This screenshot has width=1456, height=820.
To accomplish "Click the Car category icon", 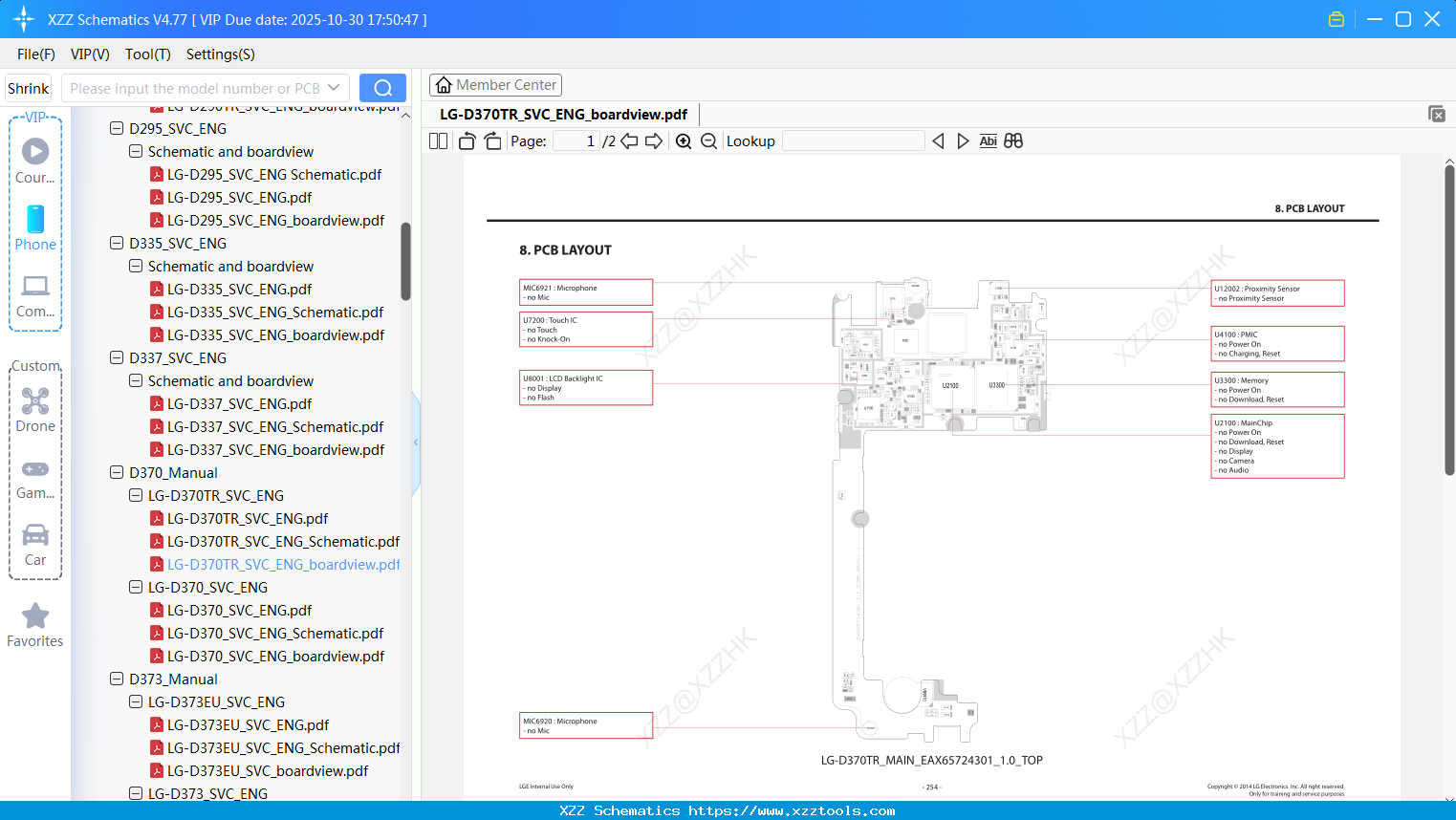I will click(x=35, y=535).
